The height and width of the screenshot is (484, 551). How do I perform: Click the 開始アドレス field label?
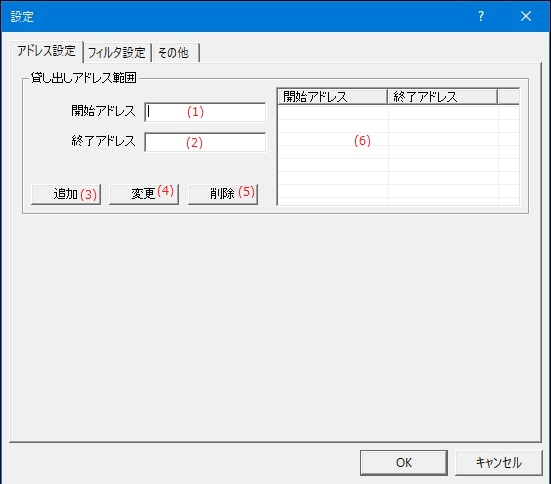[x=103, y=111]
